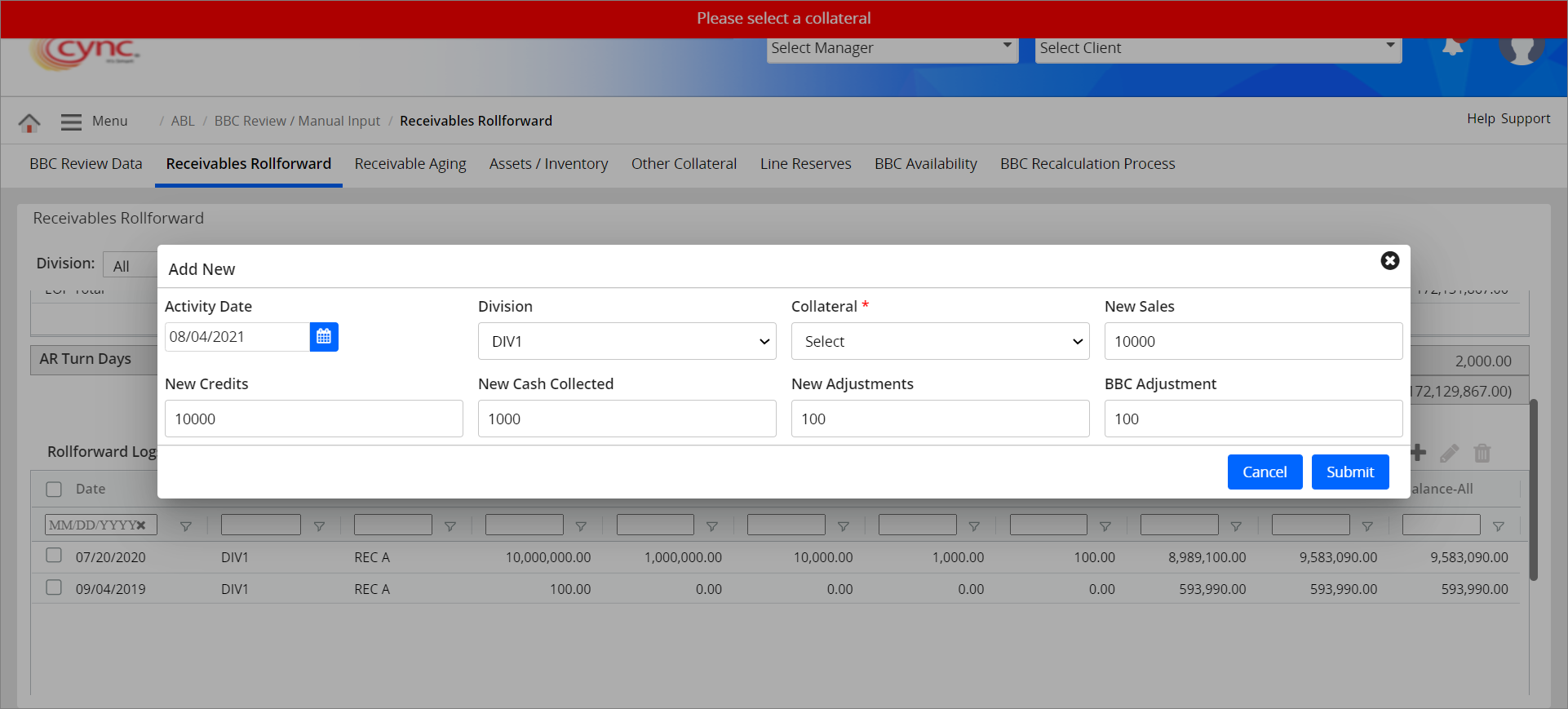Click the home icon
The width and height of the screenshot is (1568, 709).
[29, 122]
